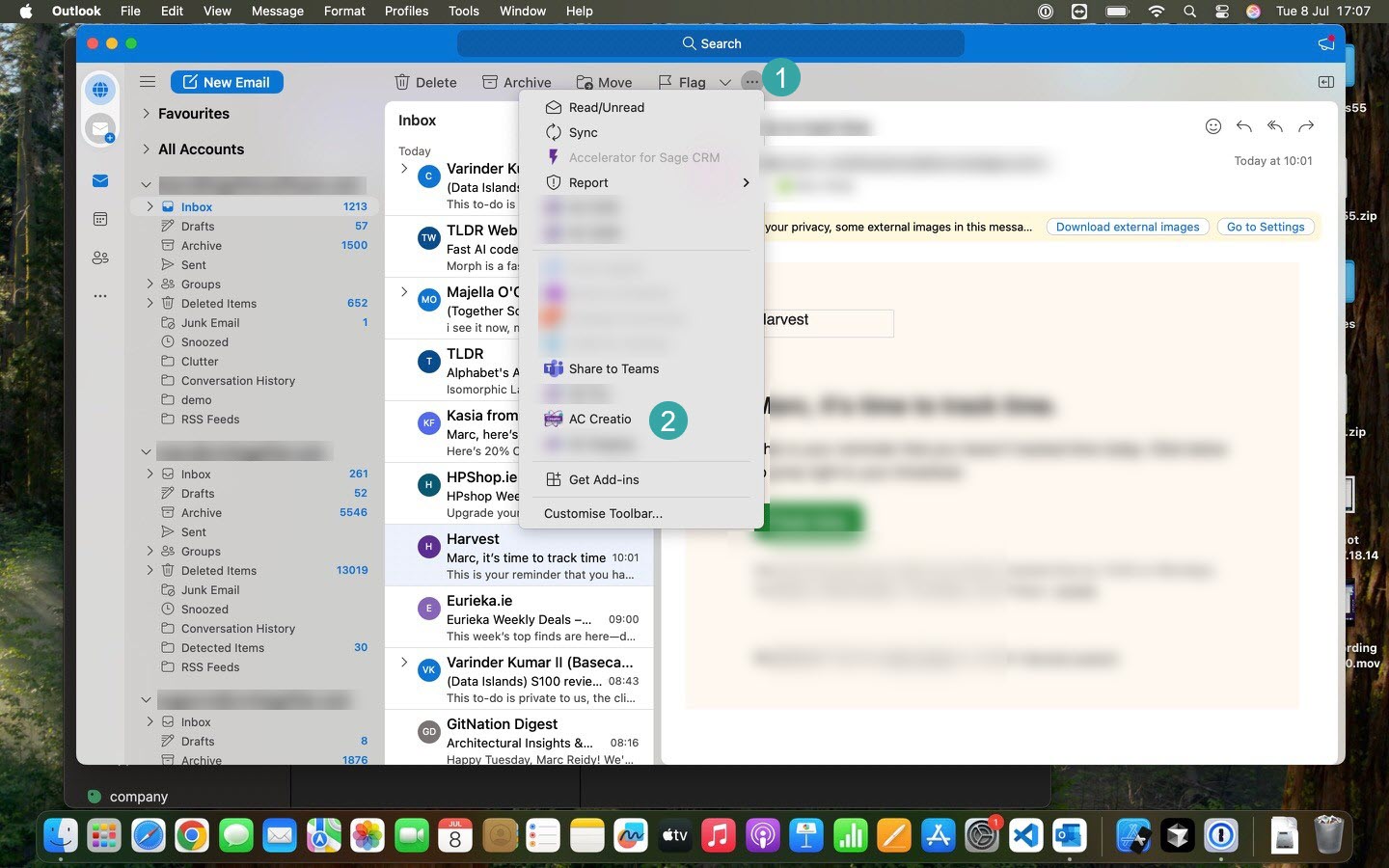The height and width of the screenshot is (868, 1389).
Task: Open Google Chrome from the dock
Action: click(x=192, y=835)
